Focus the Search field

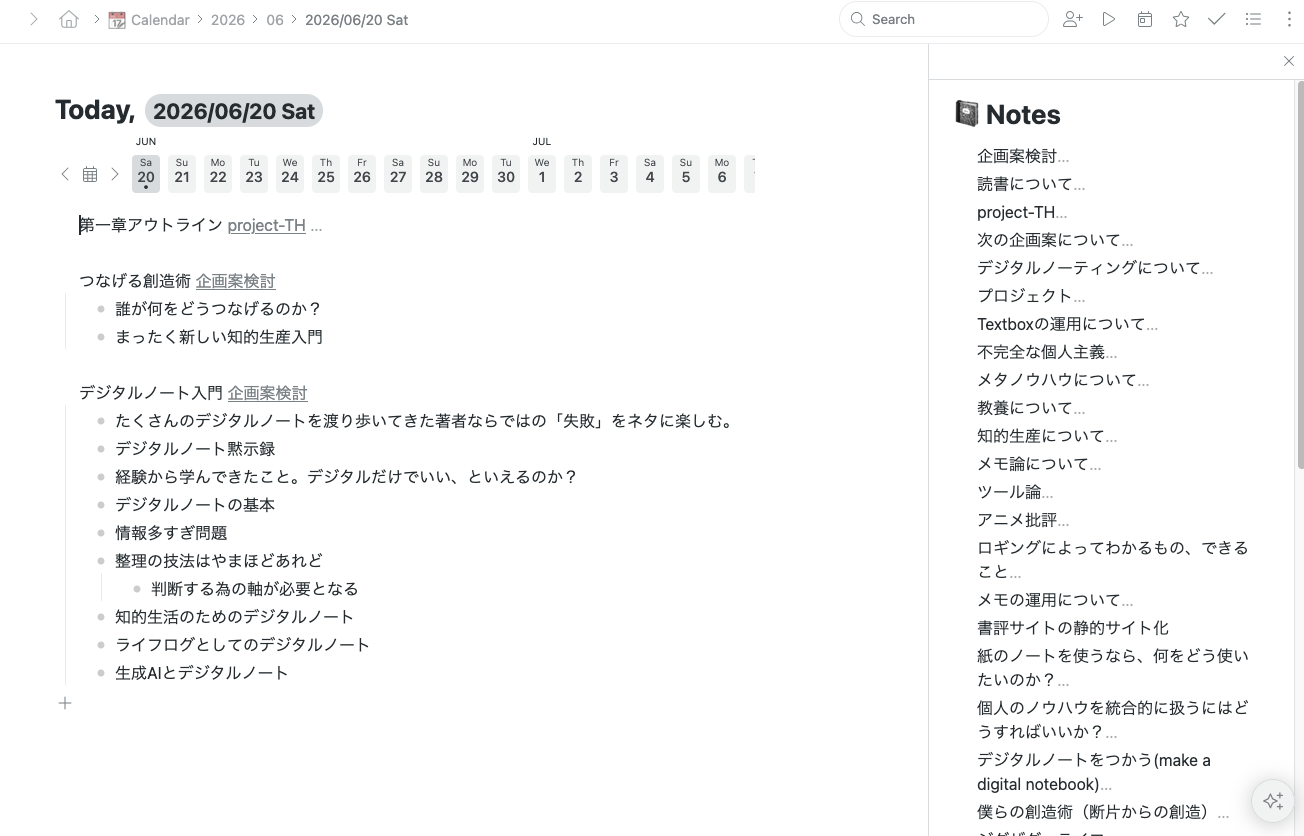point(943,19)
